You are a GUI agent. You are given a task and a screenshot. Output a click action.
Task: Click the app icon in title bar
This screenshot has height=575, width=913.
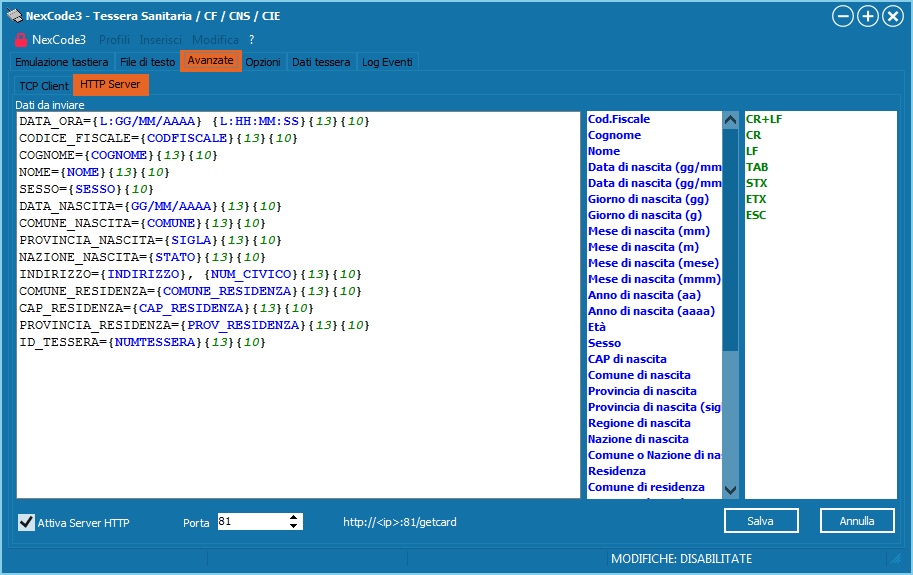[x=14, y=15]
